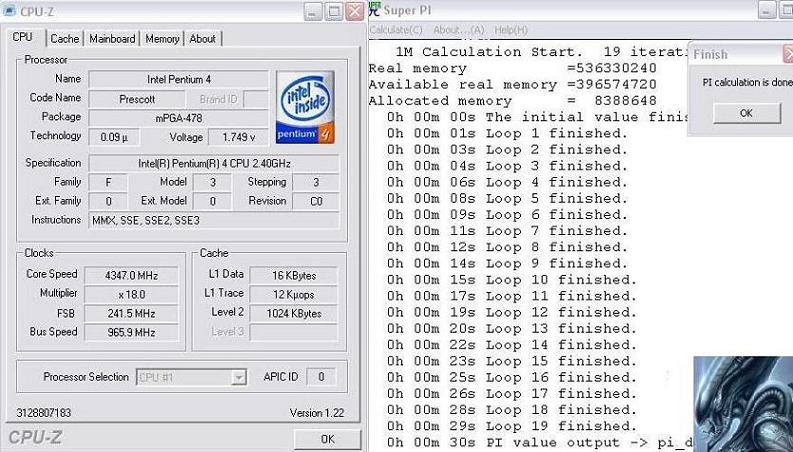Select the CPU tab
This screenshot has height=452, width=793.
coord(23,38)
